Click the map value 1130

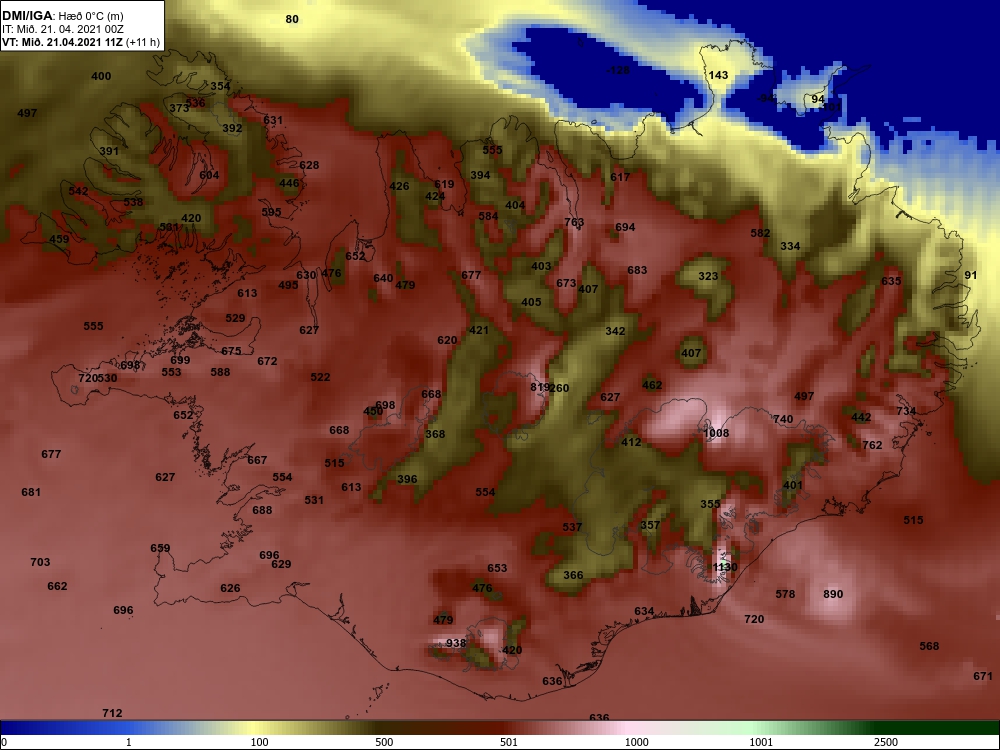[725, 567]
